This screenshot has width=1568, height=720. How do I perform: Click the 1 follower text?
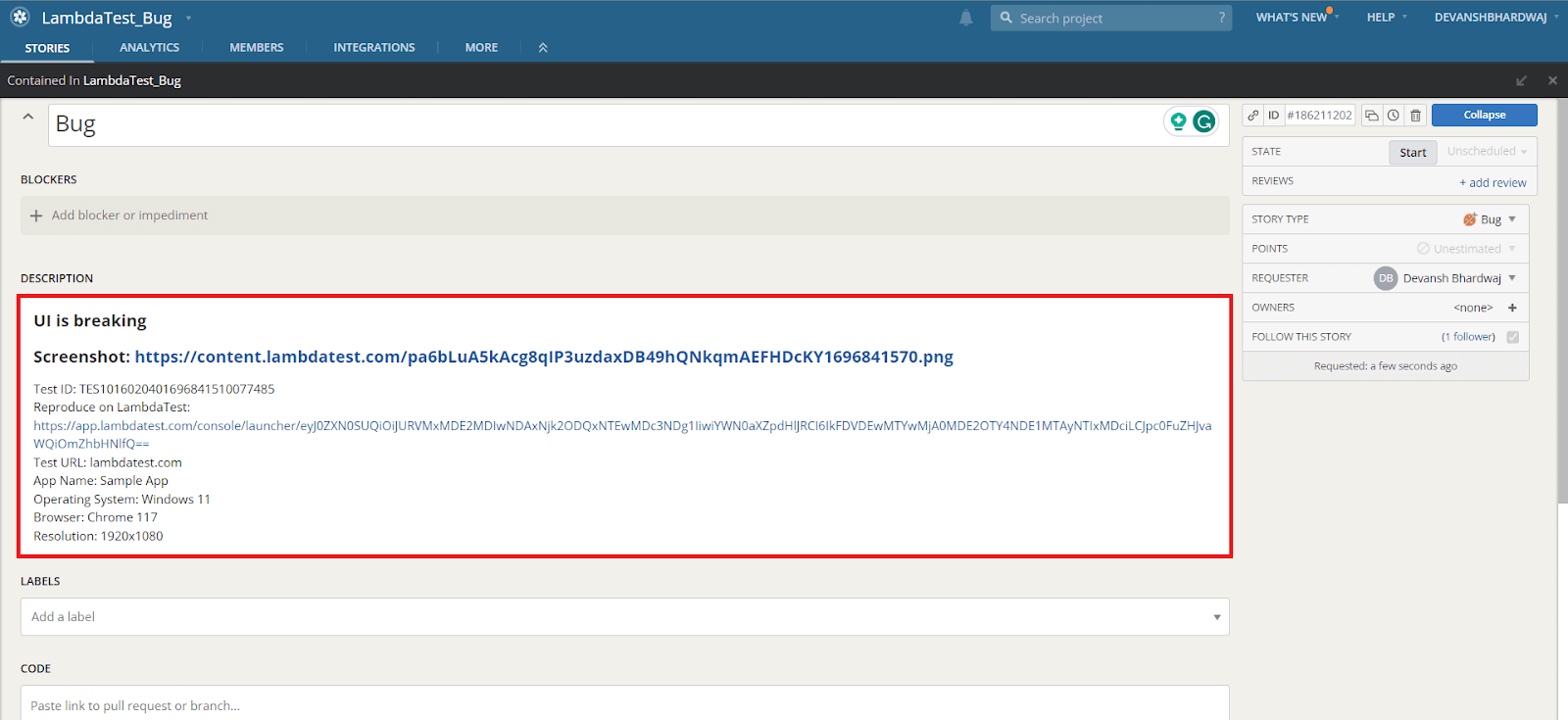point(1468,337)
